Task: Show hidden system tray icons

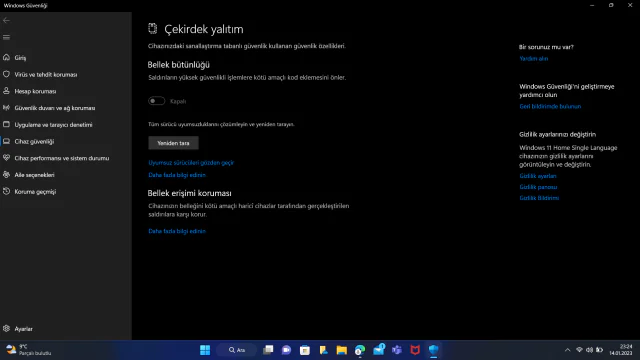Action: click(567, 350)
